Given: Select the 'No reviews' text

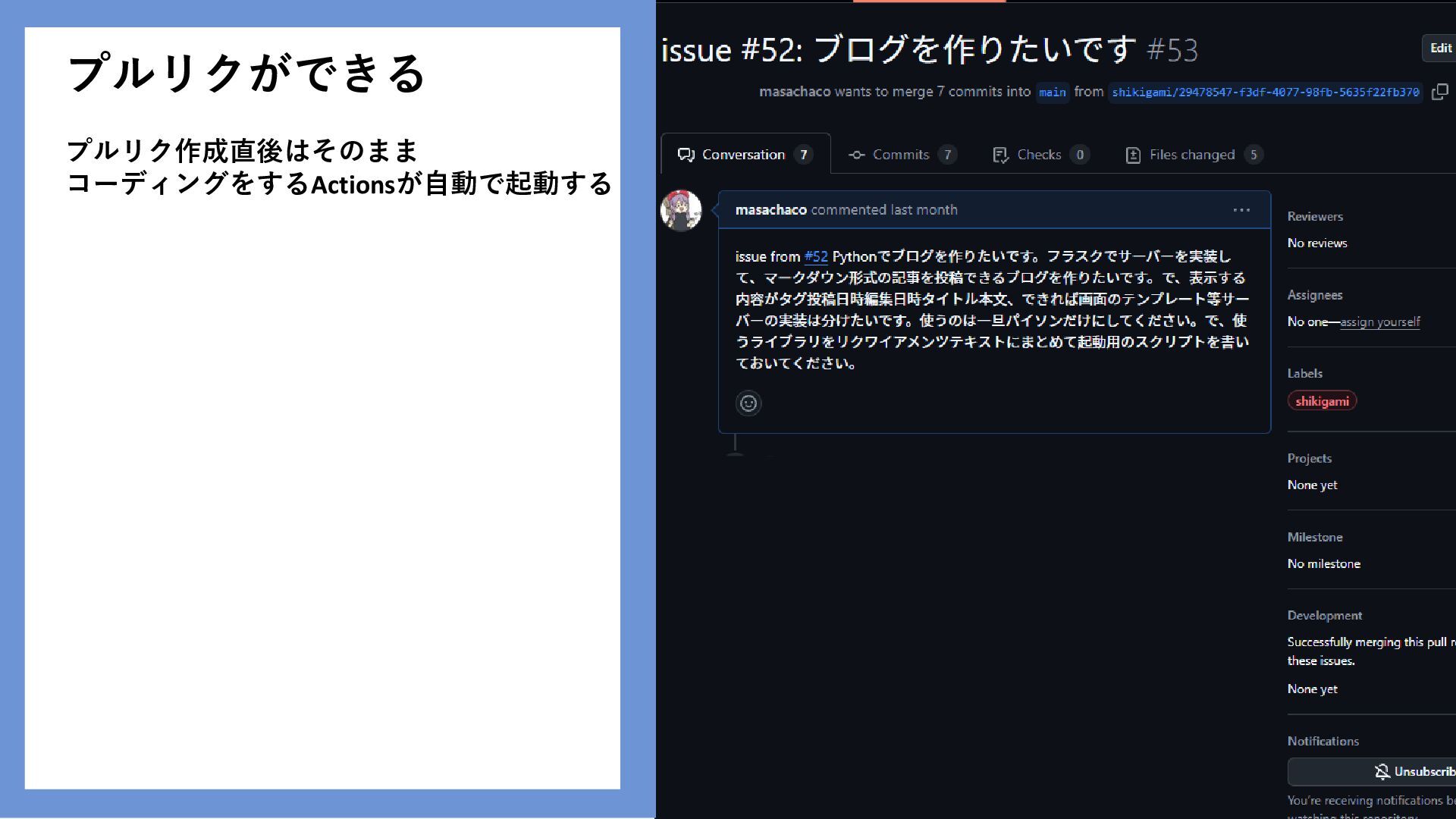Looking at the screenshot, I should pyautogui.click(x=1317, y=243).
